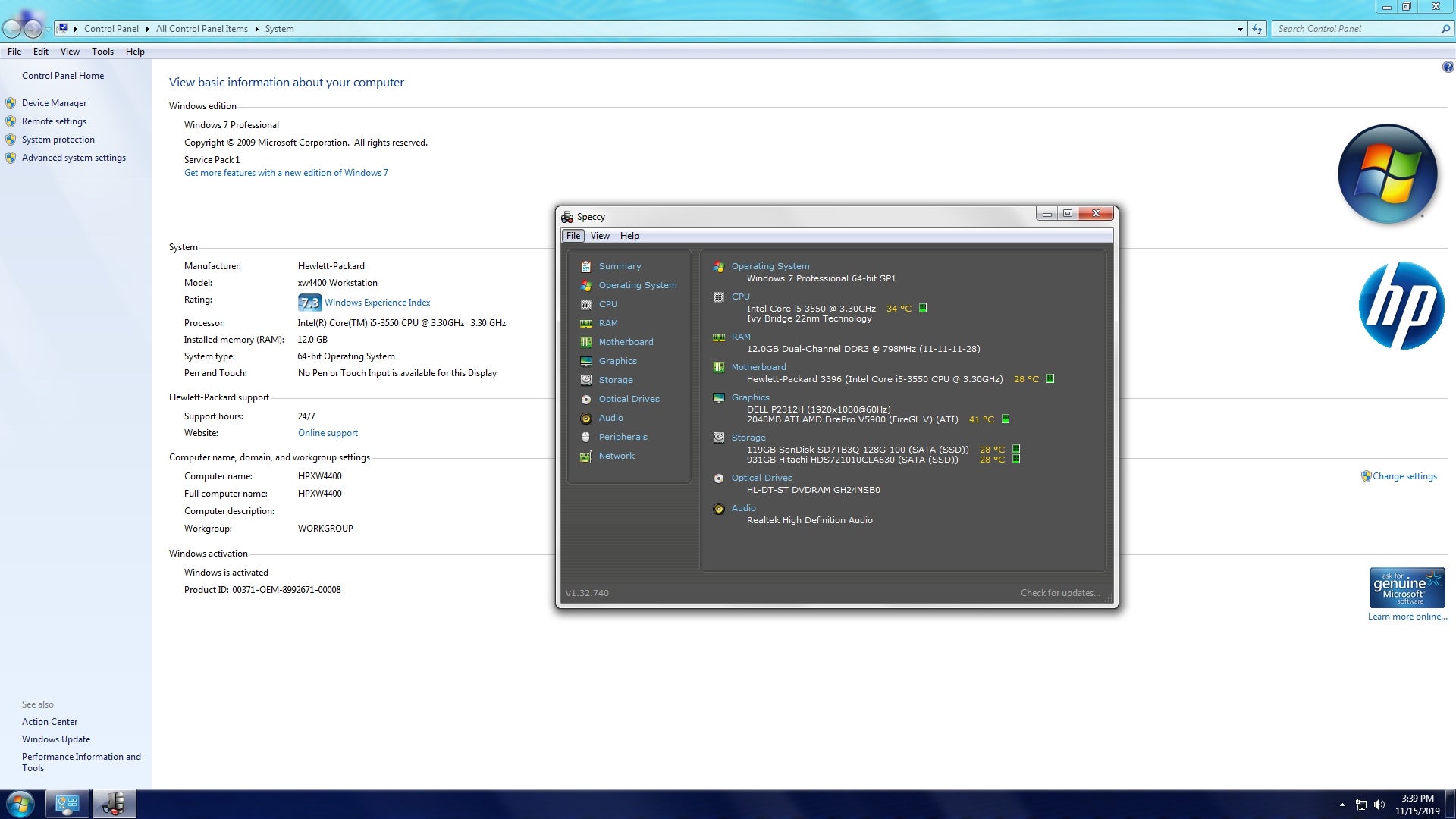Open the Edit menu in Control Panel
Viewport: 1456px width, 819px height.
coord(41,52)
